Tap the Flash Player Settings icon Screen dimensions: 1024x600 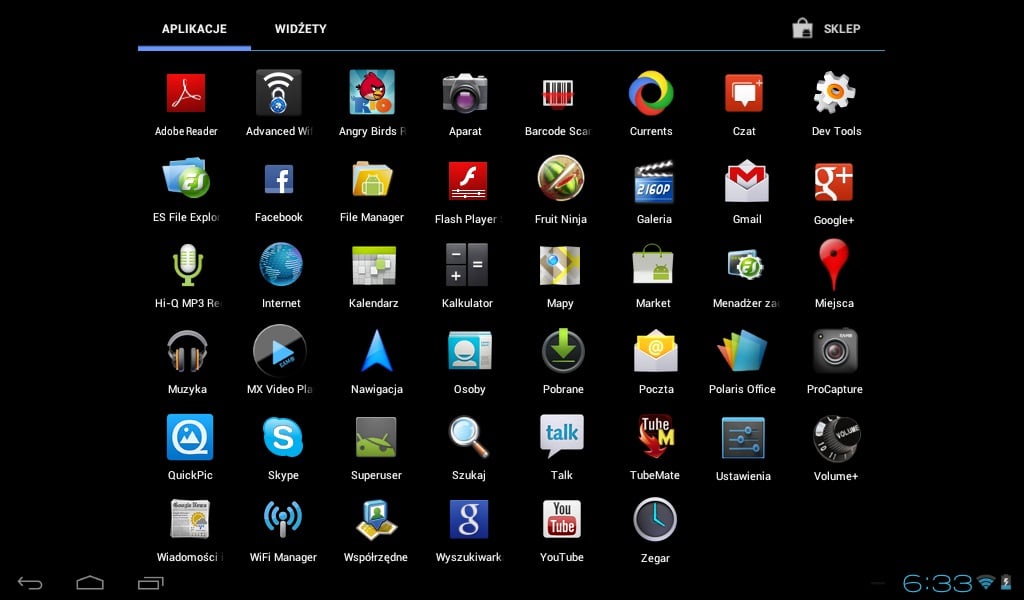tap(468, 181)
